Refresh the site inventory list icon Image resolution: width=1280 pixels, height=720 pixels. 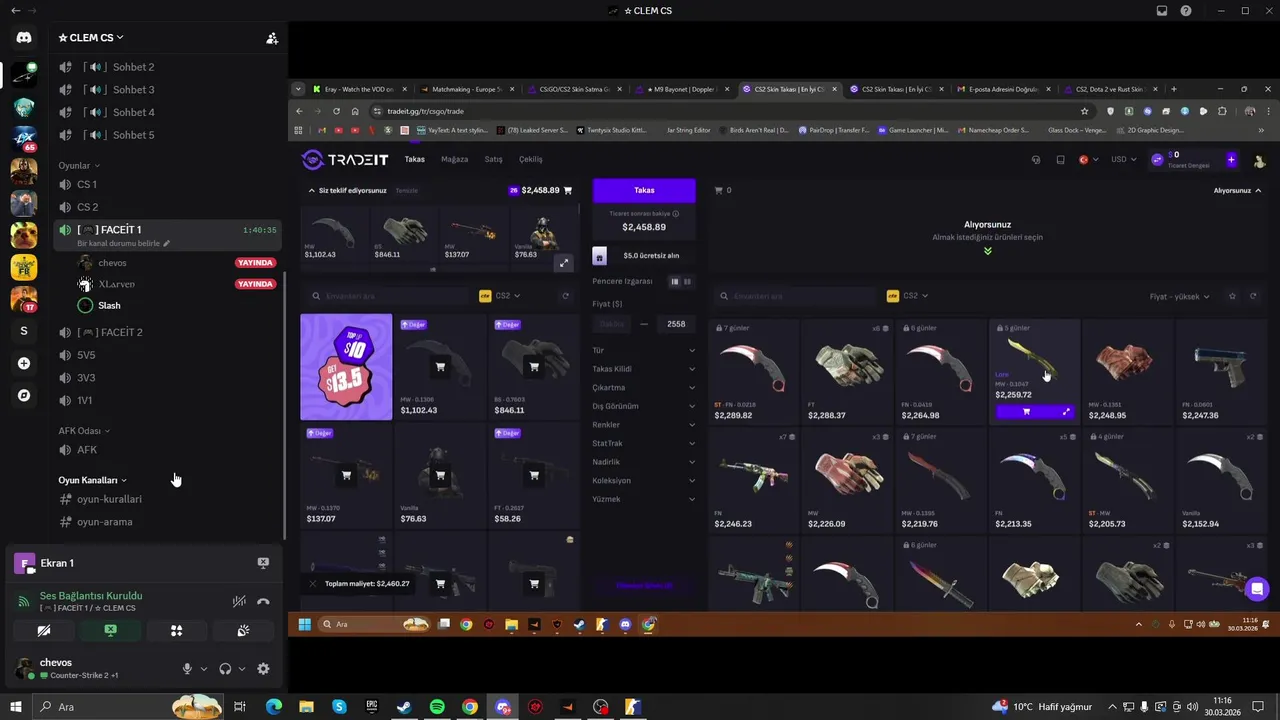tap(1251, 296)
